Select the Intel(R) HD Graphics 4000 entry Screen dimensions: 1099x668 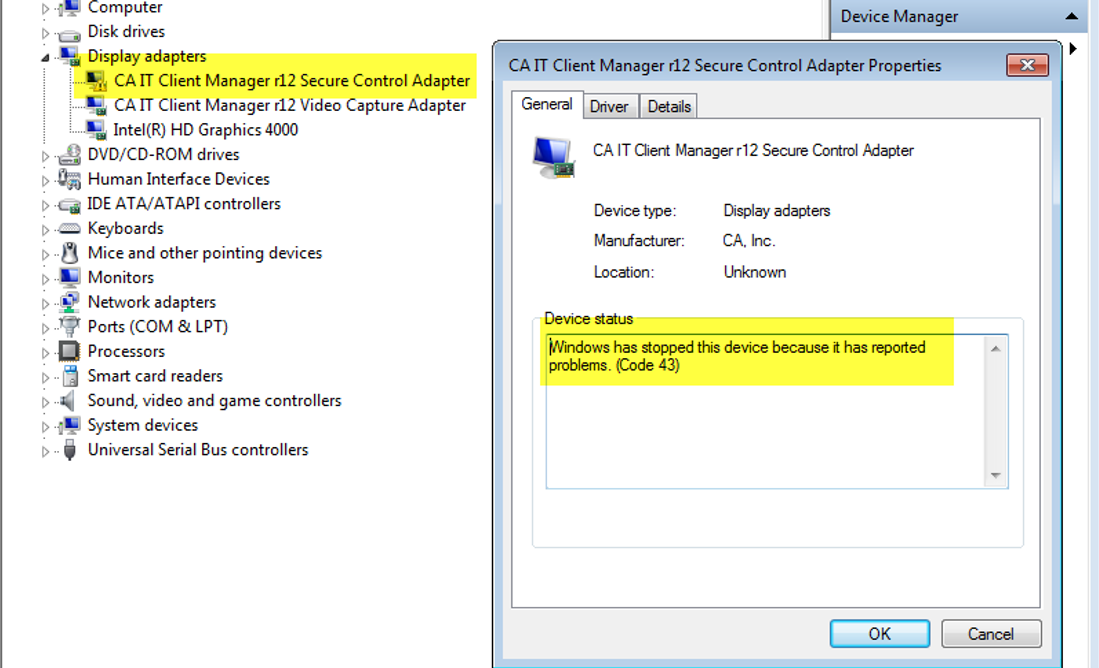pyautogui.click(x=205, y=130)
